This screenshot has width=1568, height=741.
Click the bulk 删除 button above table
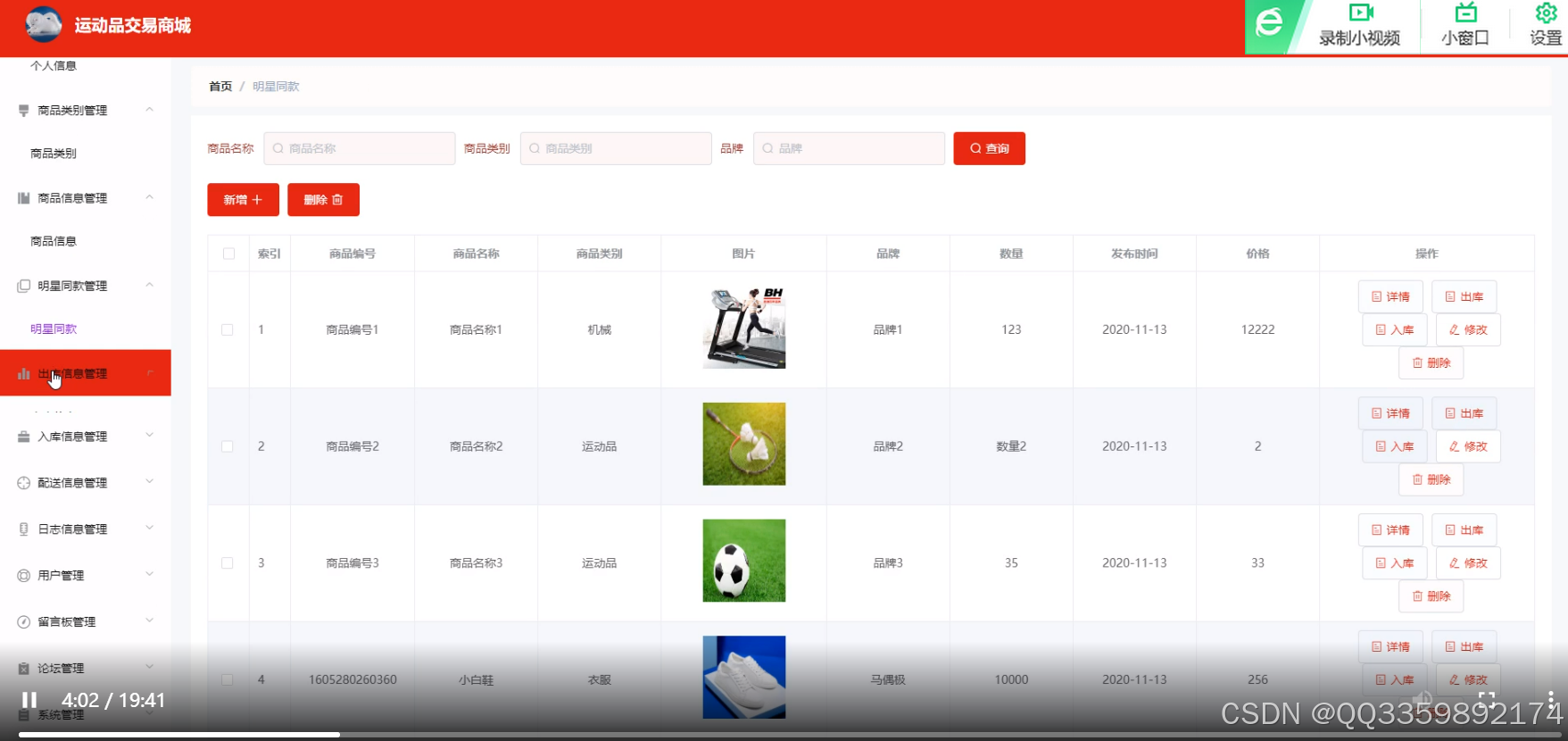click(x=323, y=200)
